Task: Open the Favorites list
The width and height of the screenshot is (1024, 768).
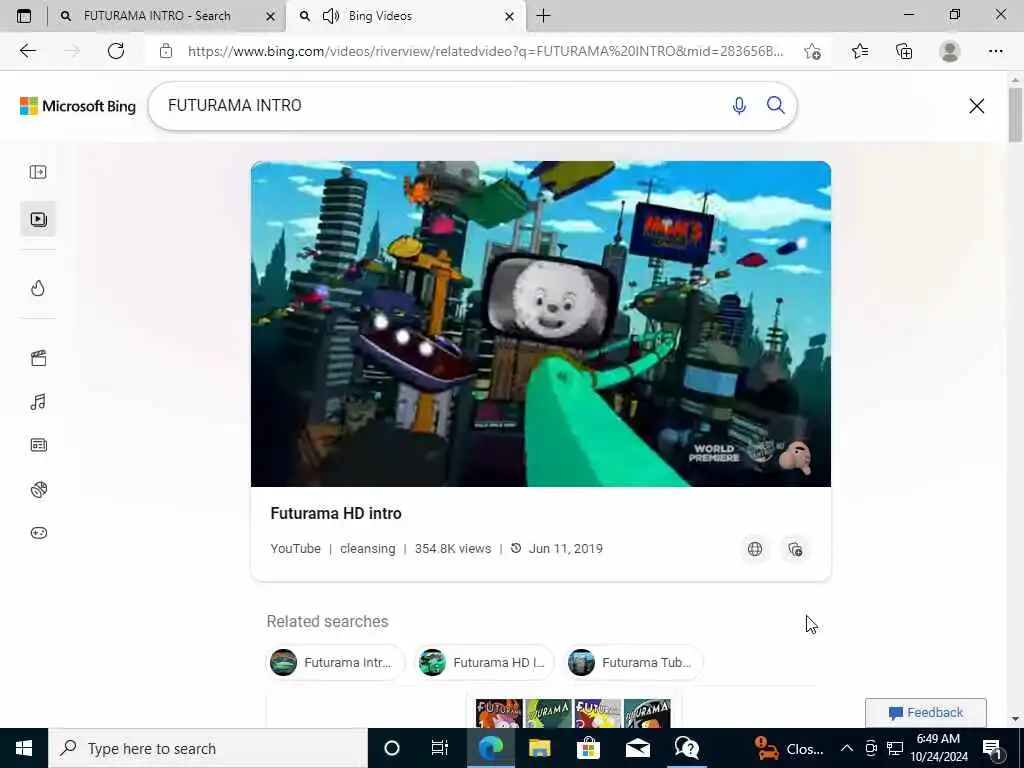Action: click(x=859, y=51)
